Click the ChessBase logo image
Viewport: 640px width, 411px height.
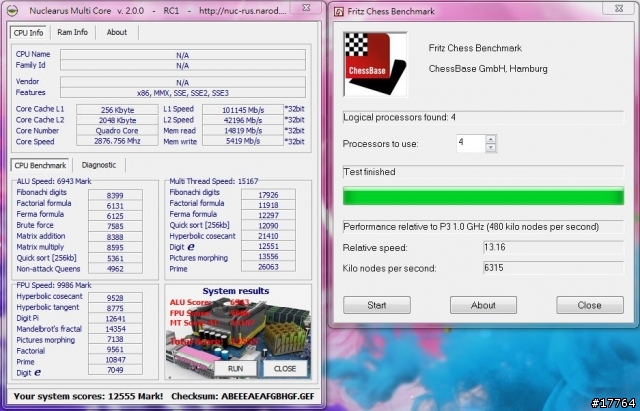[375, 64]
